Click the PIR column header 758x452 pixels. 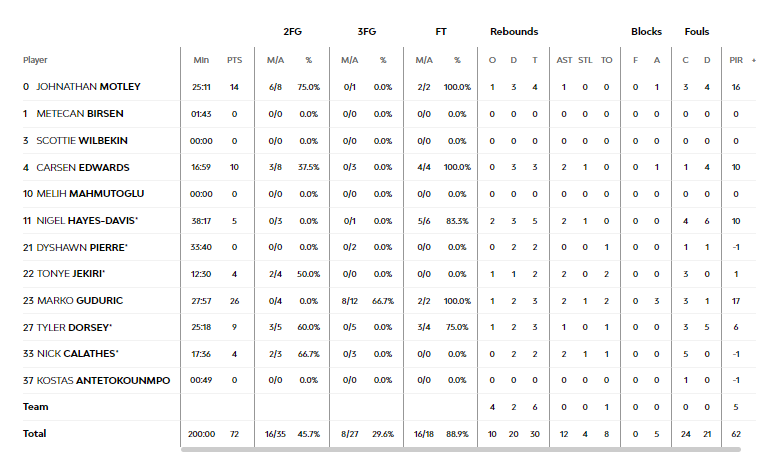click(x=736, y=60)
